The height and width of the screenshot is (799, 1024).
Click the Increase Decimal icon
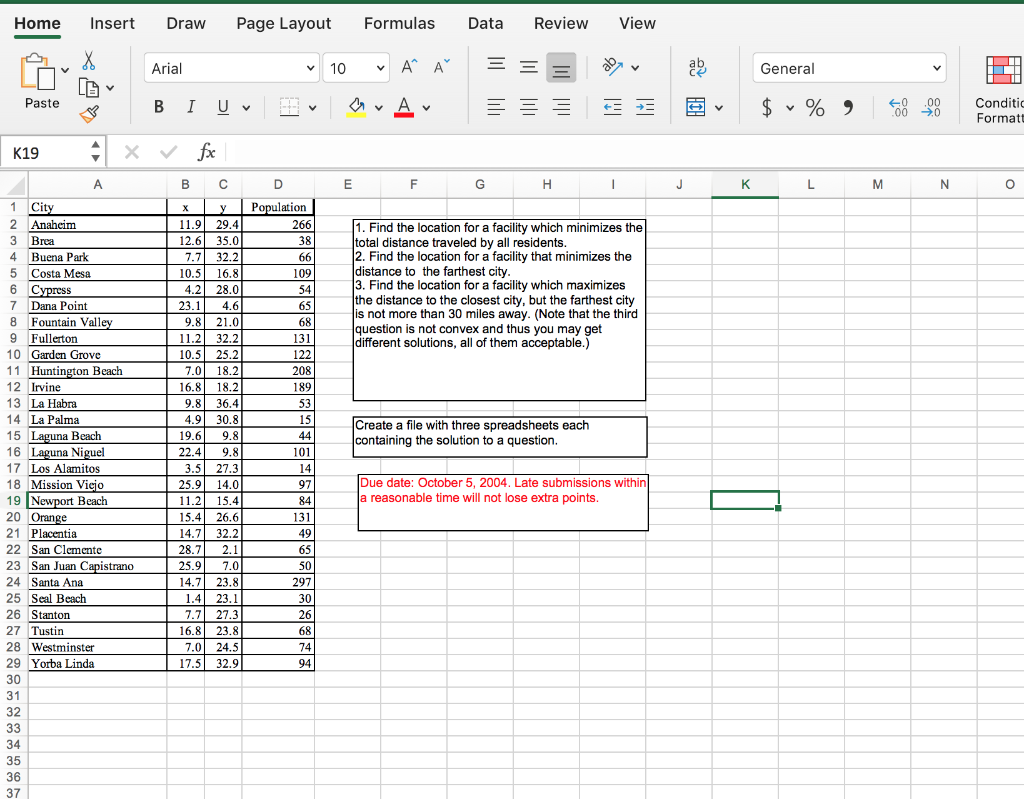[898, 106]
